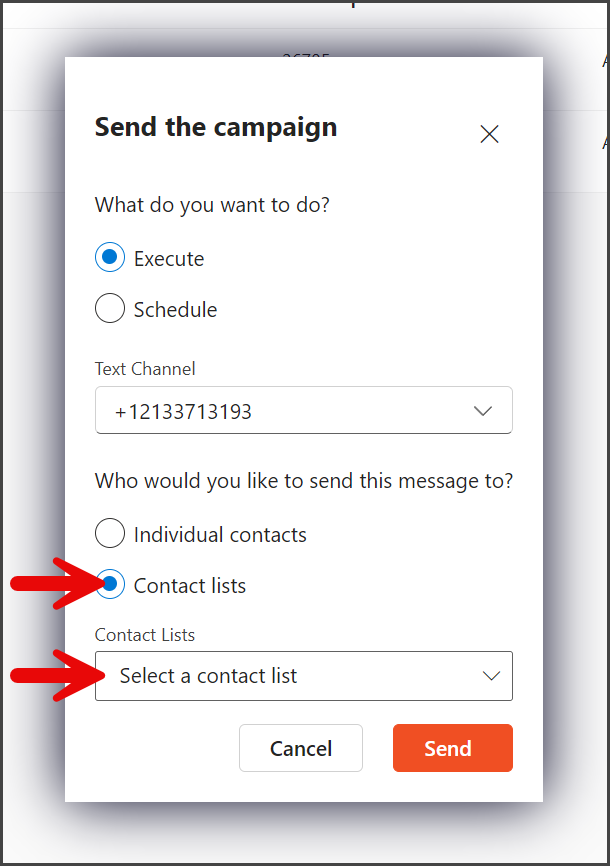This screenshot has height=866, width=610.
Task: Click the chevron in the Text Channel field
Action: click(x=483, y=411)
